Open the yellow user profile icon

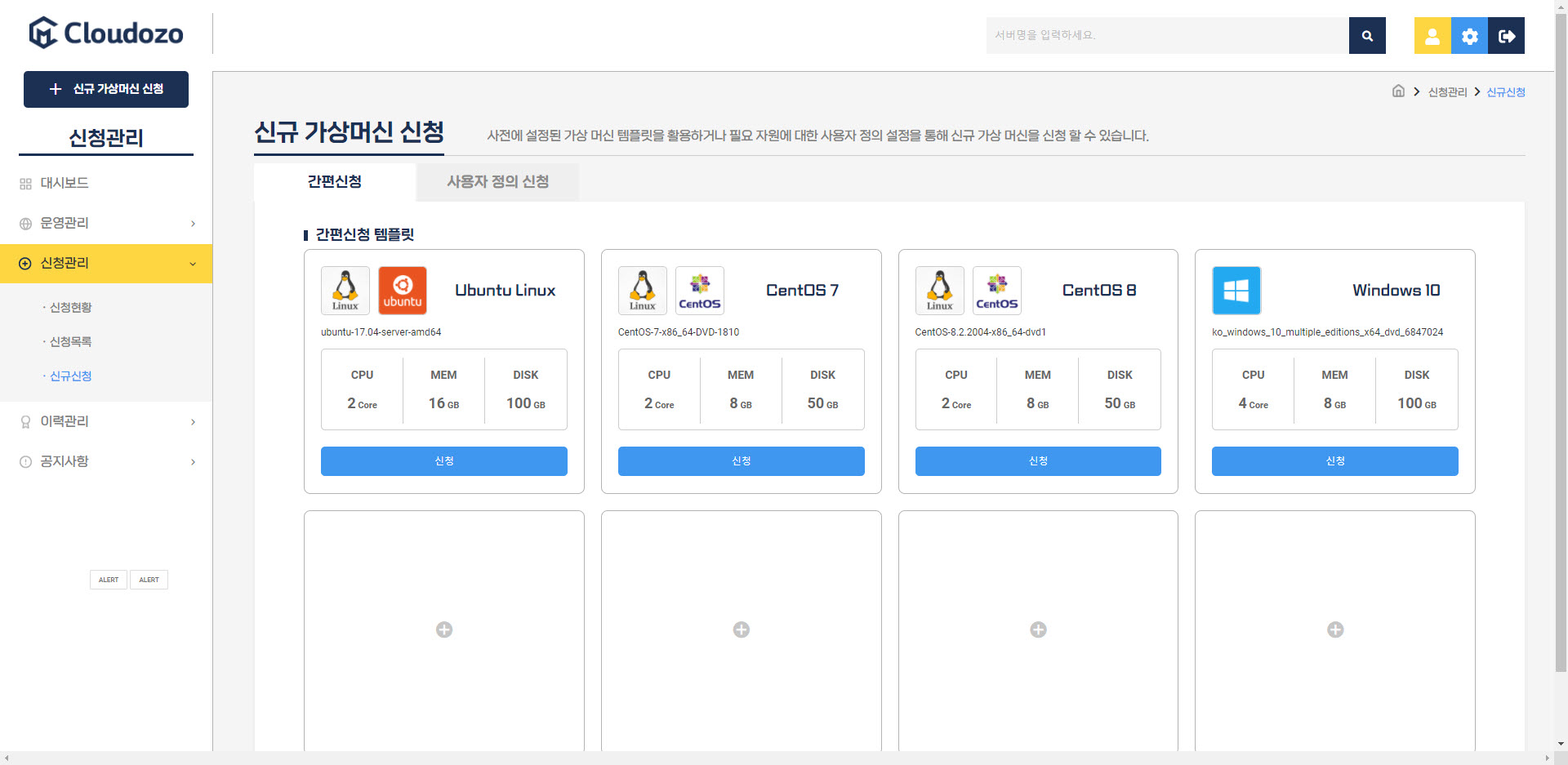pos(1432,36)
